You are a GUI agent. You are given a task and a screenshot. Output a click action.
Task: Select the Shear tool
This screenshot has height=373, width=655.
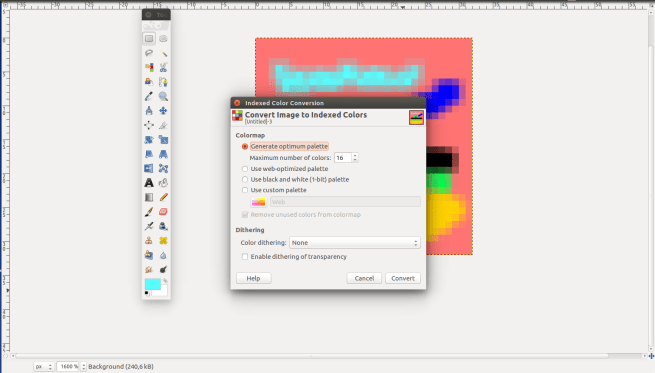pyautogui.click(x=149, y=154)
